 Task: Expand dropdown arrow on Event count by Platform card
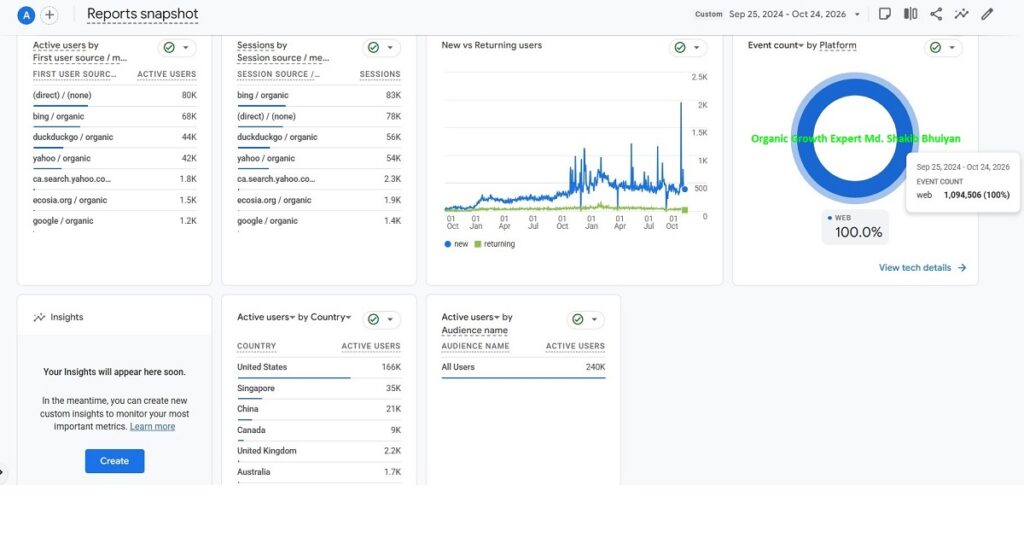[952, 48]
